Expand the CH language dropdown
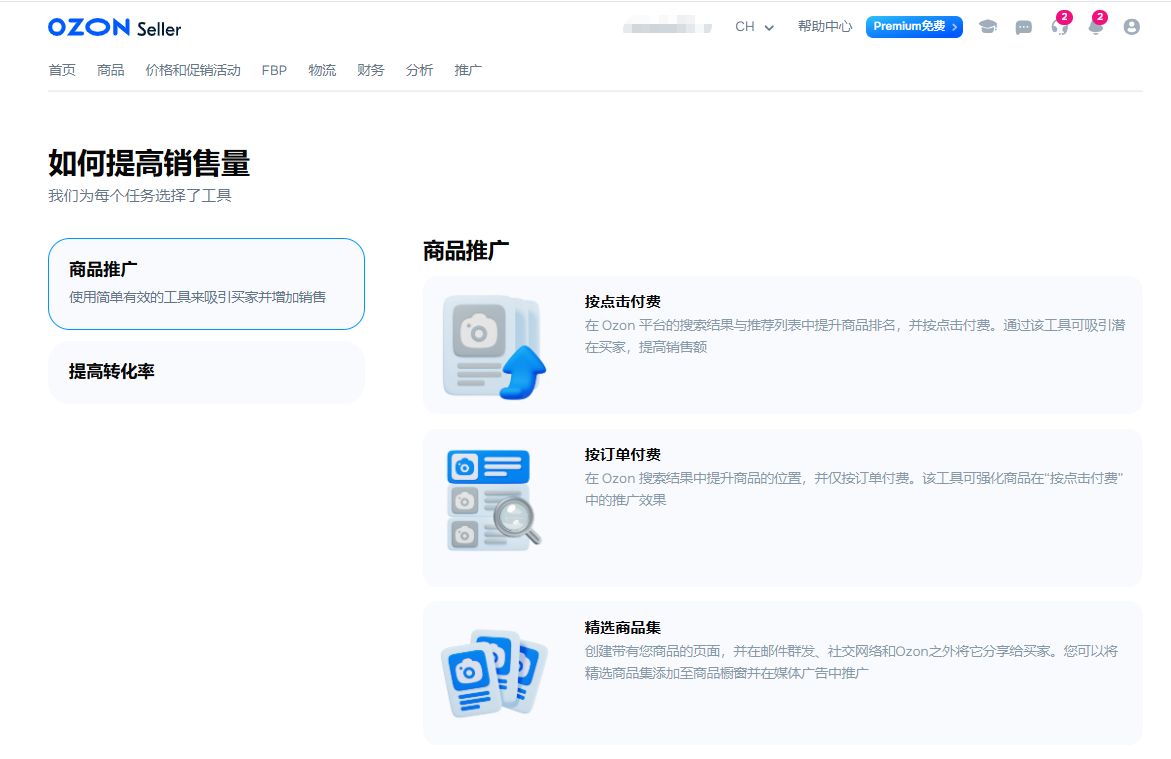Image resolution: width=1171 pixels, height=759 pixels. pos(752,27)
